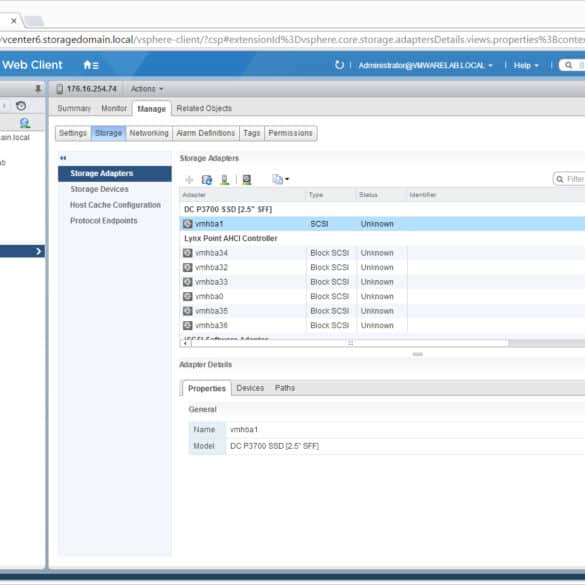Click the 'Unknown' status of vmhba36
Image resolution: width=585 pixels, height=585 pixels.
(x=377, y=325)
